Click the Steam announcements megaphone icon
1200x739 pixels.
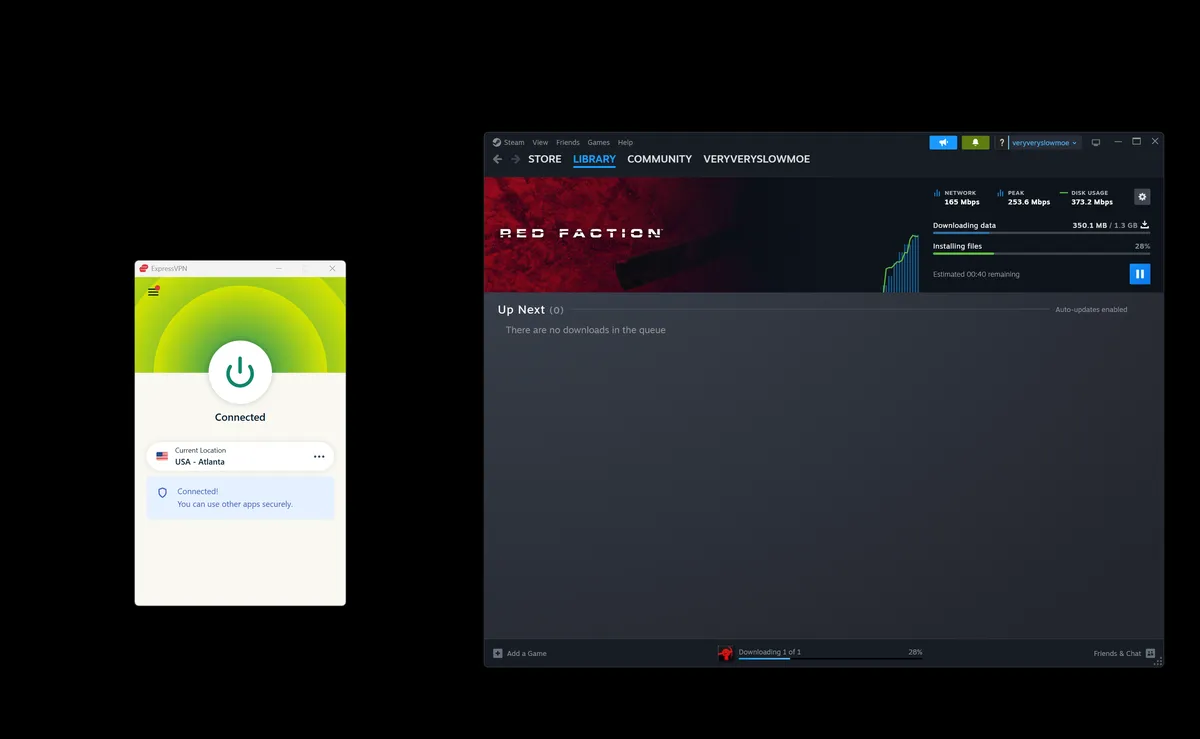(x=943, y=143)
